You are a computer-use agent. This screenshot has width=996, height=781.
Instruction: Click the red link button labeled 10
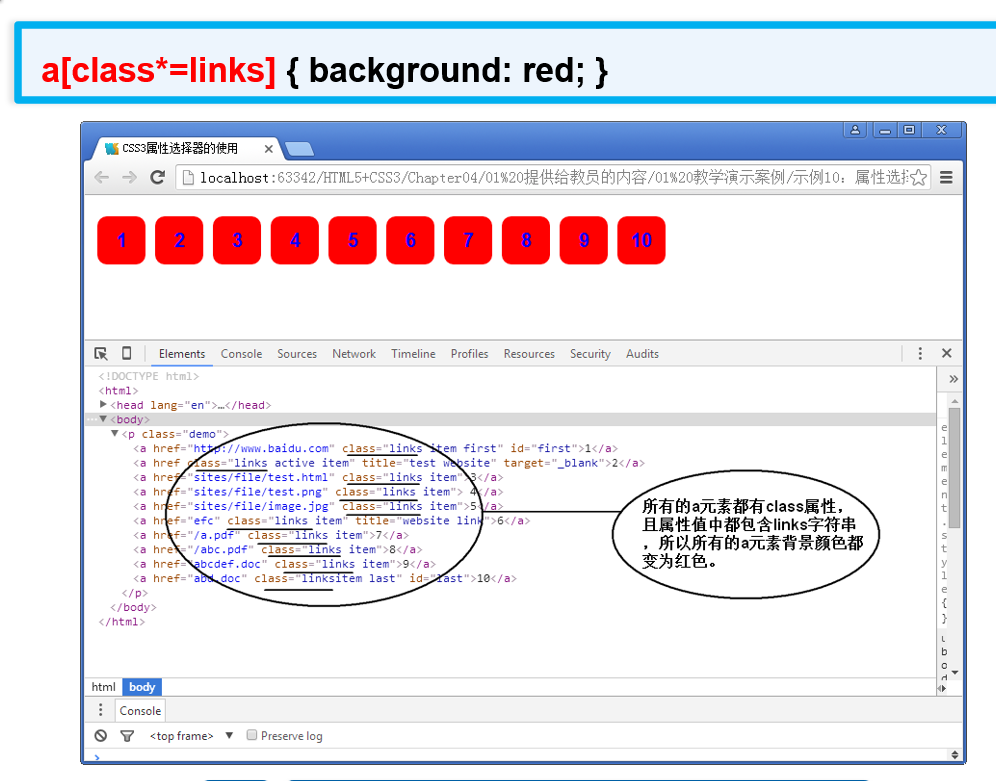[x=642, y=240]
